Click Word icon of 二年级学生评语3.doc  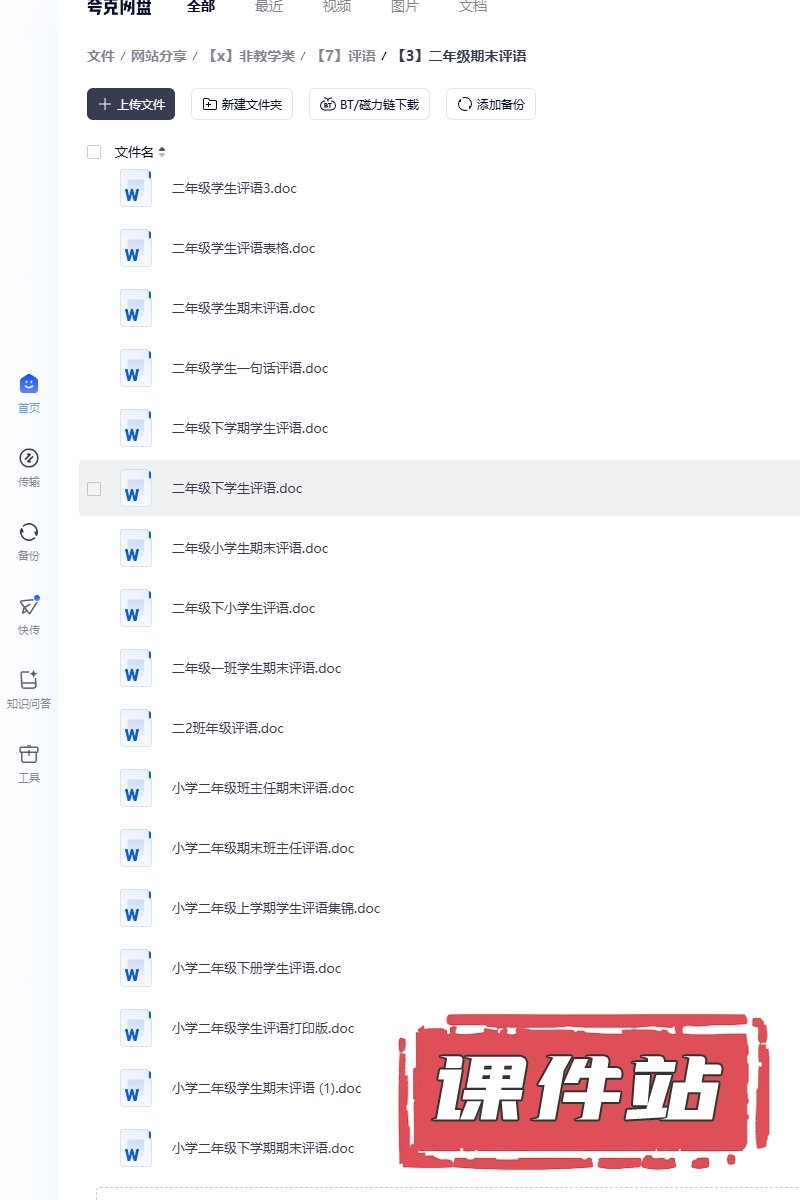[135, 188]
